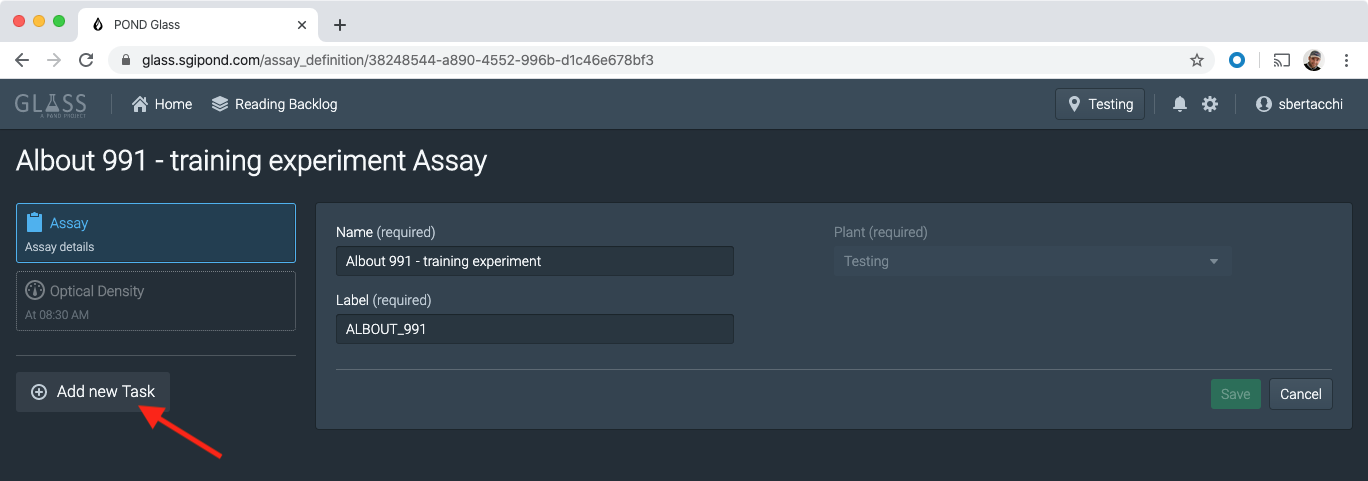Open the Chrome profile avatar
Screen dimensions: 1368x481
point(1314,60)
